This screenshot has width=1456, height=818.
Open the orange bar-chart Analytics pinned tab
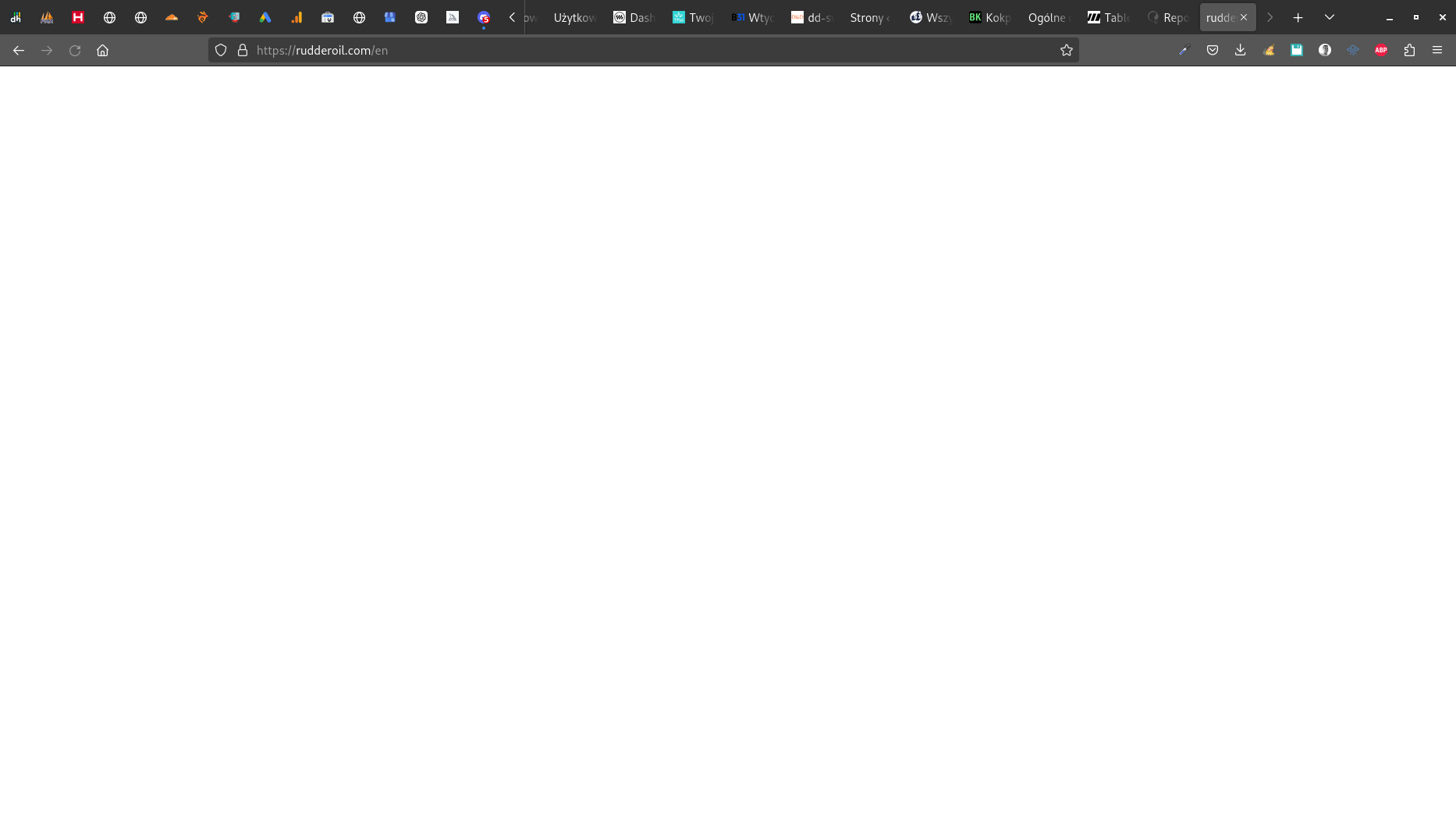(297, 17)
